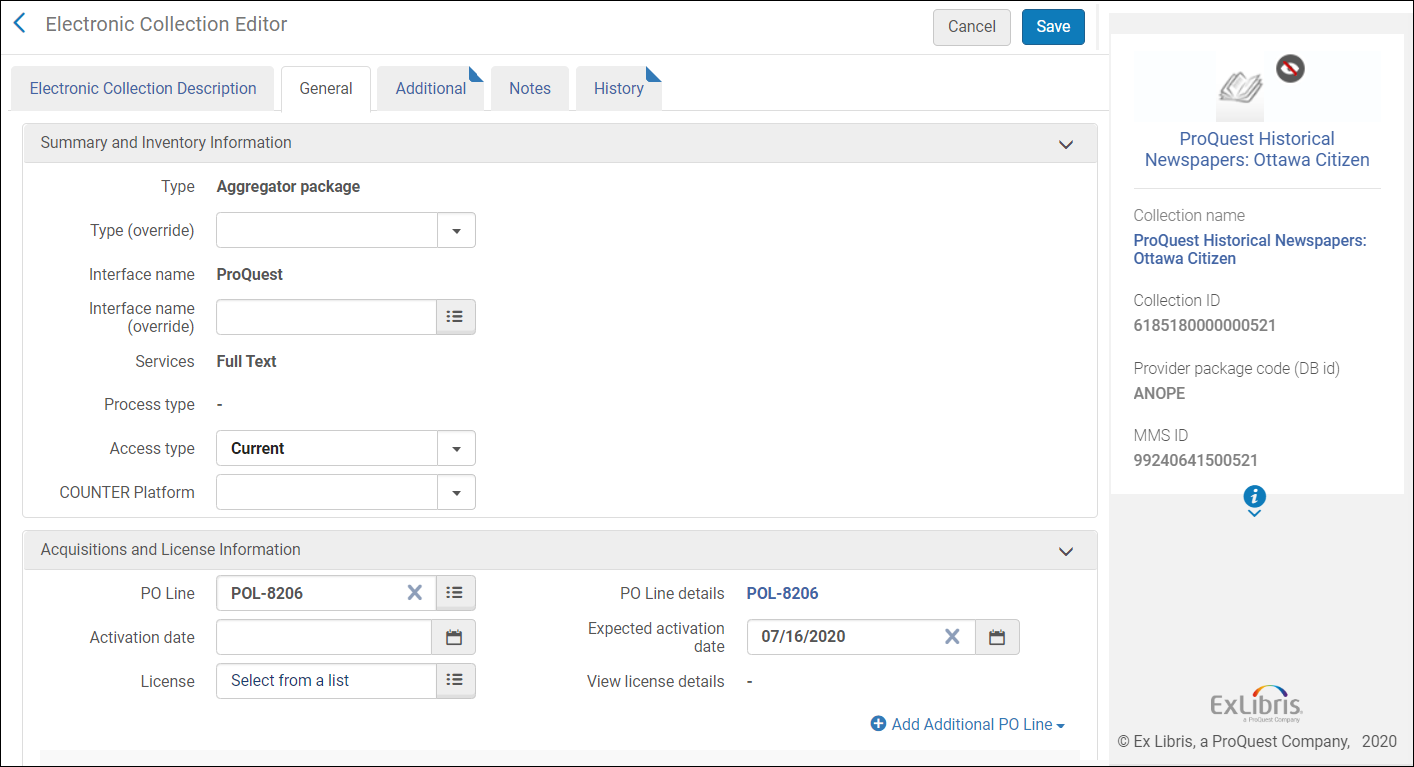Open the Access type Current dropdown
This screenshot has width=1414, height=767.
pyautogui.click(x=346, y=448)
